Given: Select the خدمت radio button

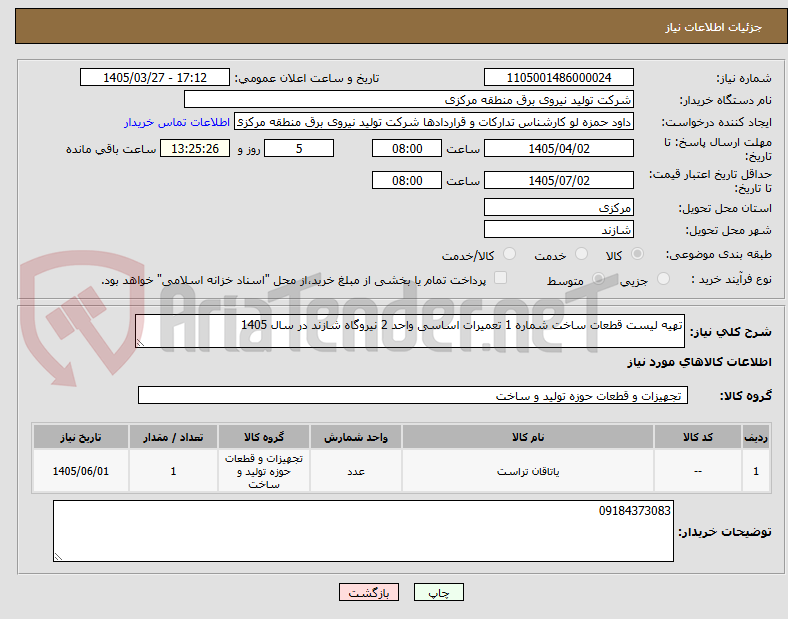Looking at the screenshot, I should point(581,254).
